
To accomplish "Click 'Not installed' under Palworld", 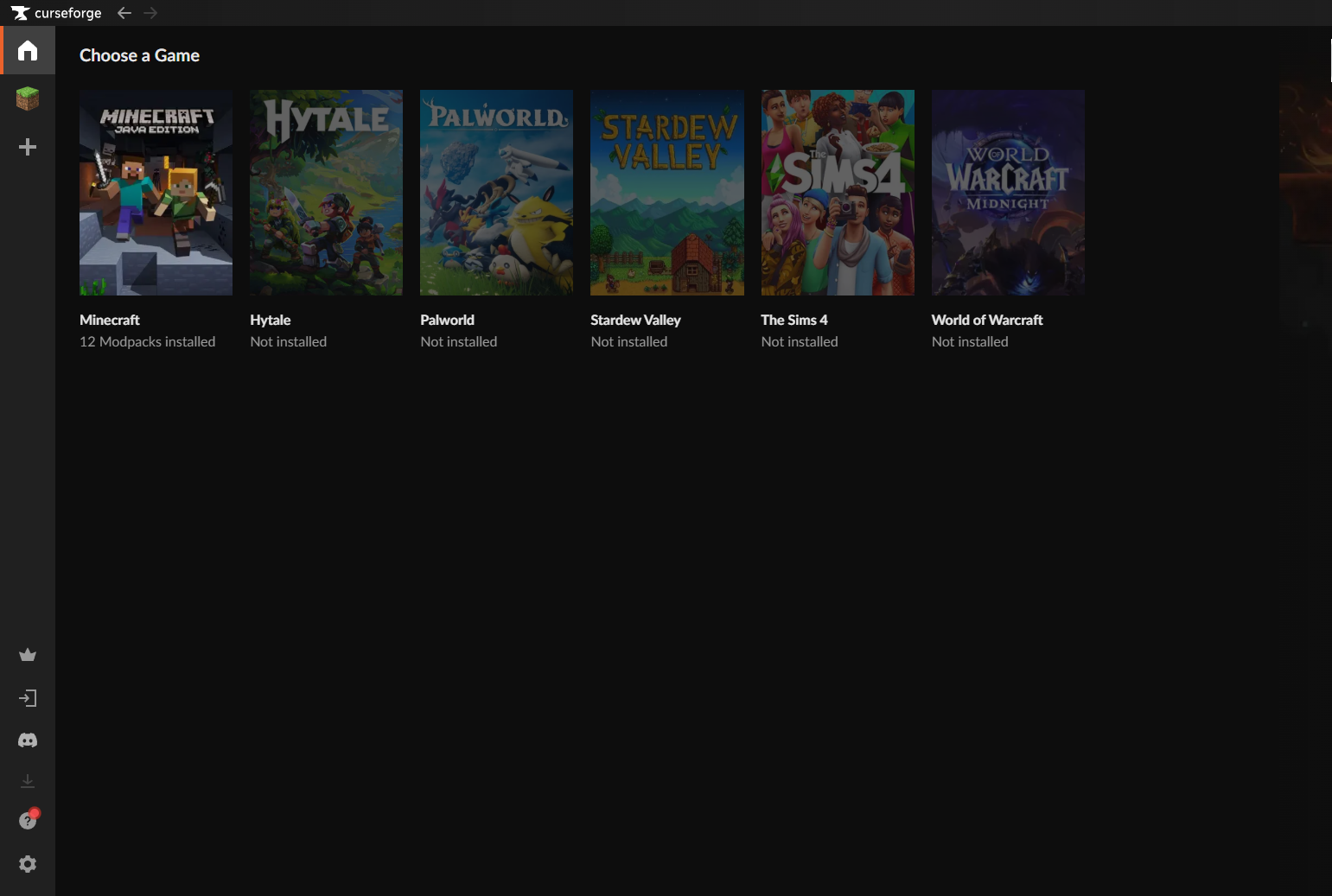I will point(459,341).
